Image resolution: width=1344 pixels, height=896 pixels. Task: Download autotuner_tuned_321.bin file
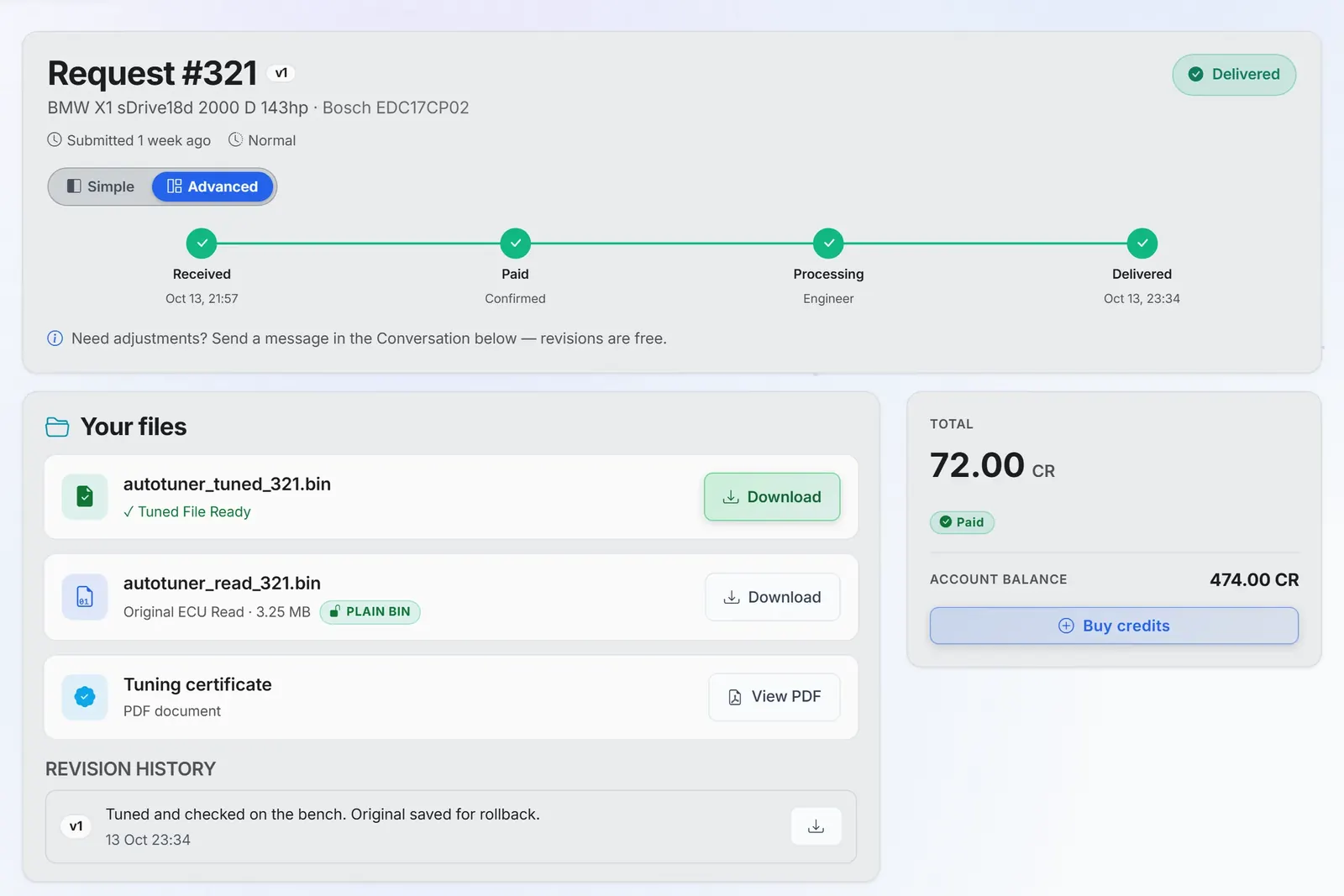click(772, 497)
